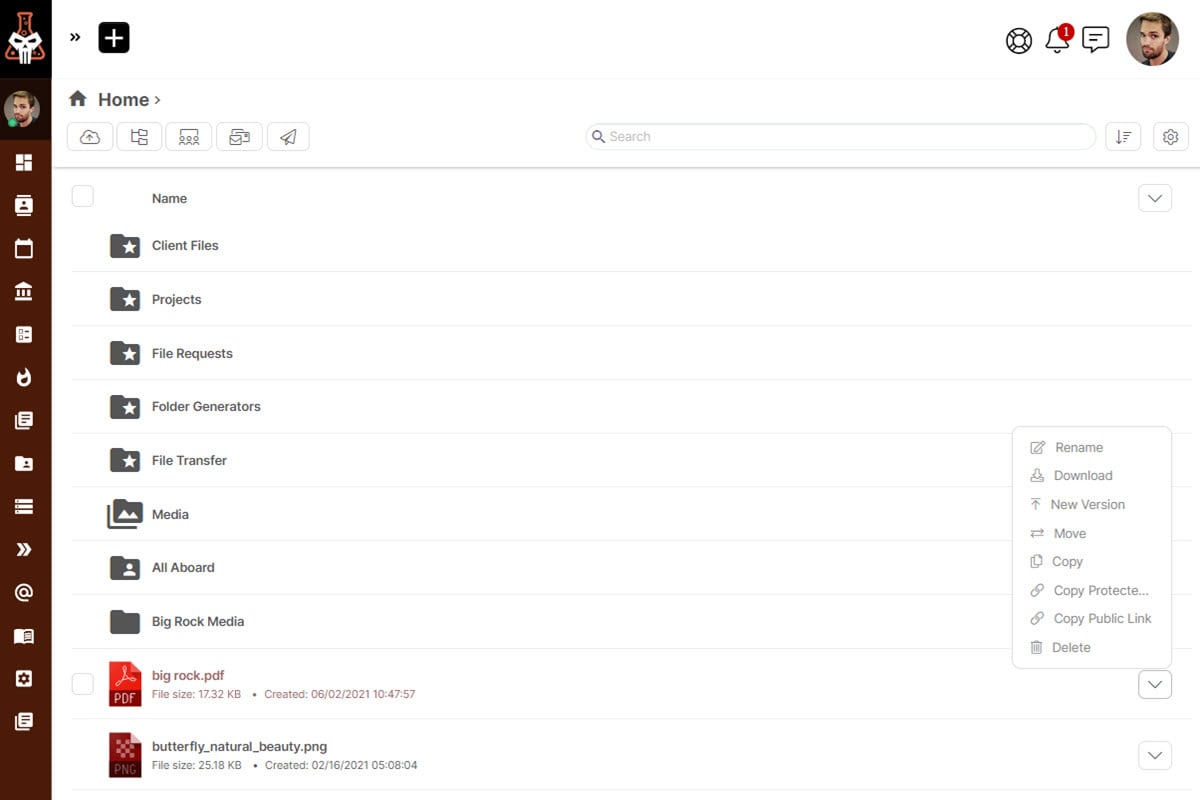Choose Download in the context menu

tap(1083, 476)
